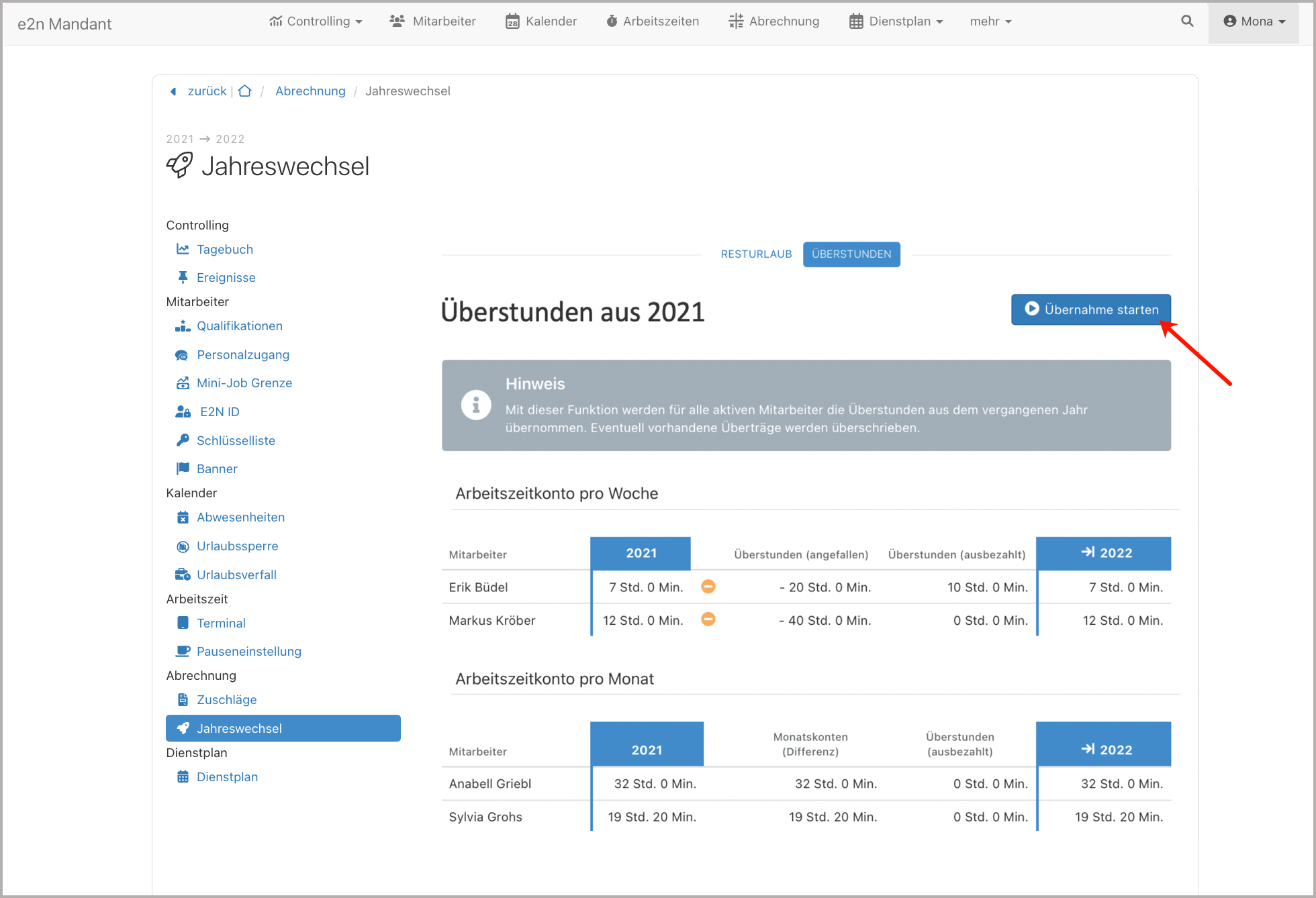Select the Tagebuch chart icon
This screenshot has height=898, width=1316.
pos(183,248)
